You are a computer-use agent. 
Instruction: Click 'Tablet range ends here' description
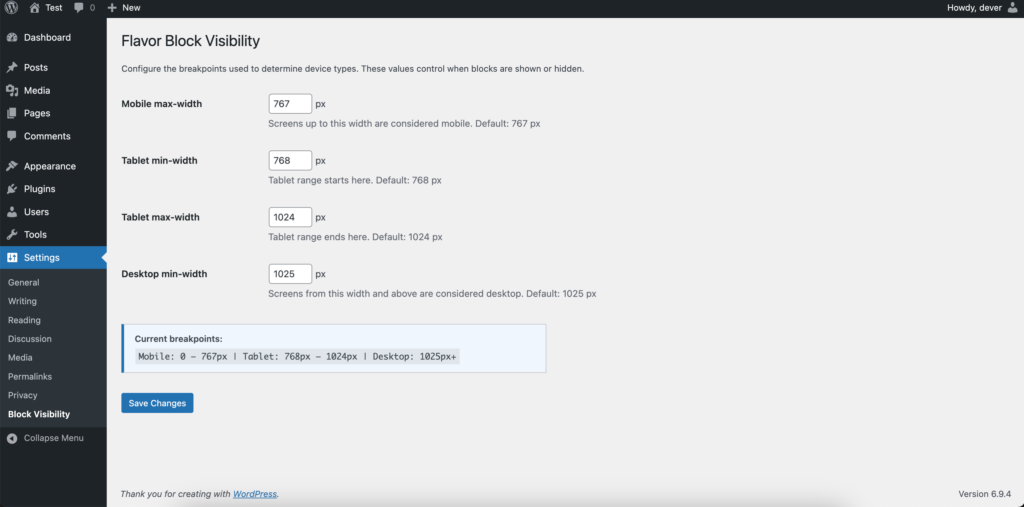tap(355, 237)
